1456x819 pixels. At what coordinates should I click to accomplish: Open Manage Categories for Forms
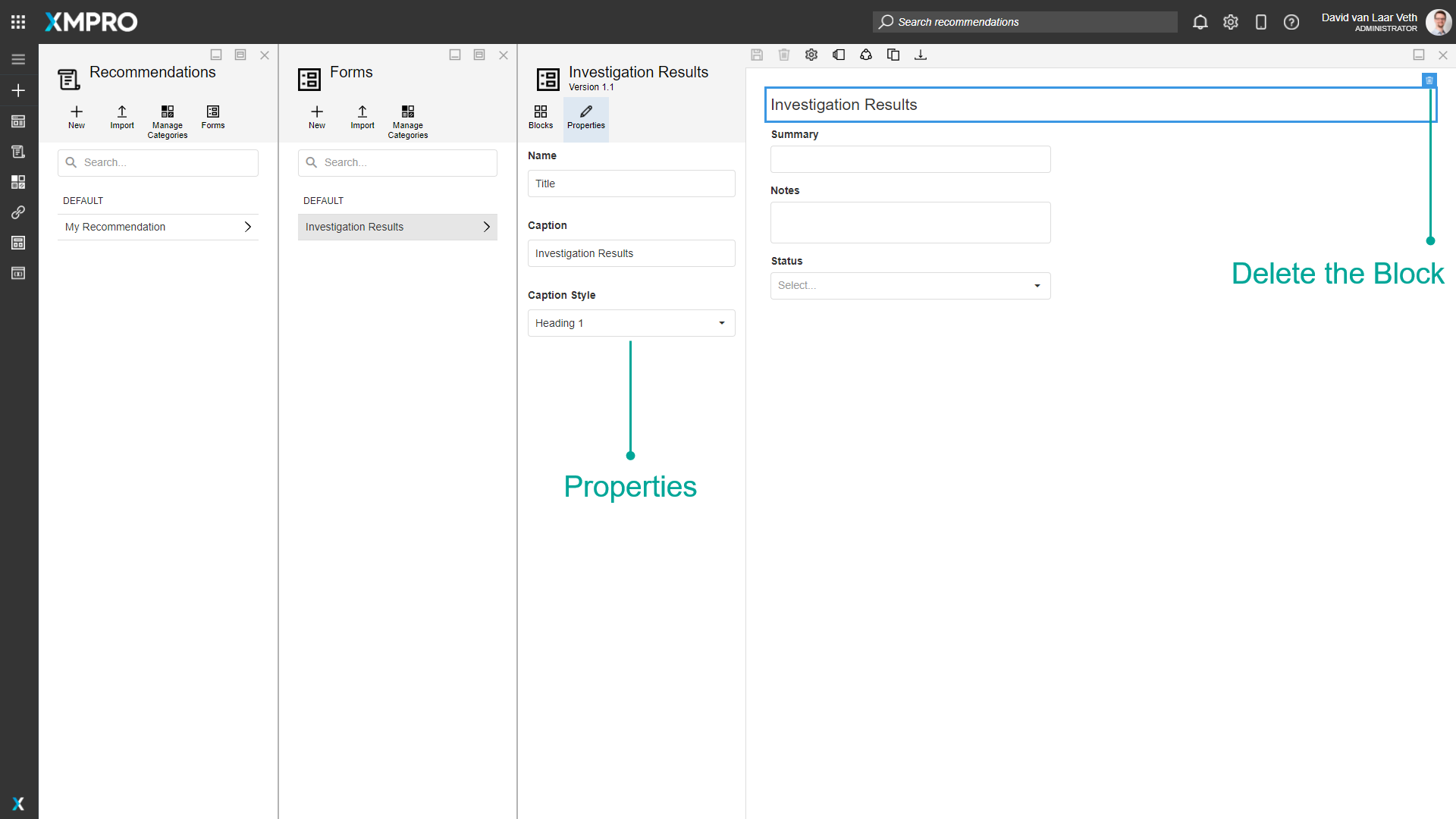[408, 121]
